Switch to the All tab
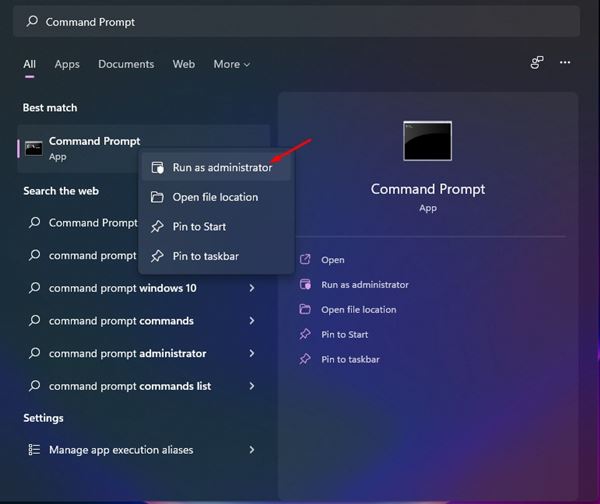Viewport: 600px width, 504px height. (x=29, y=64)
